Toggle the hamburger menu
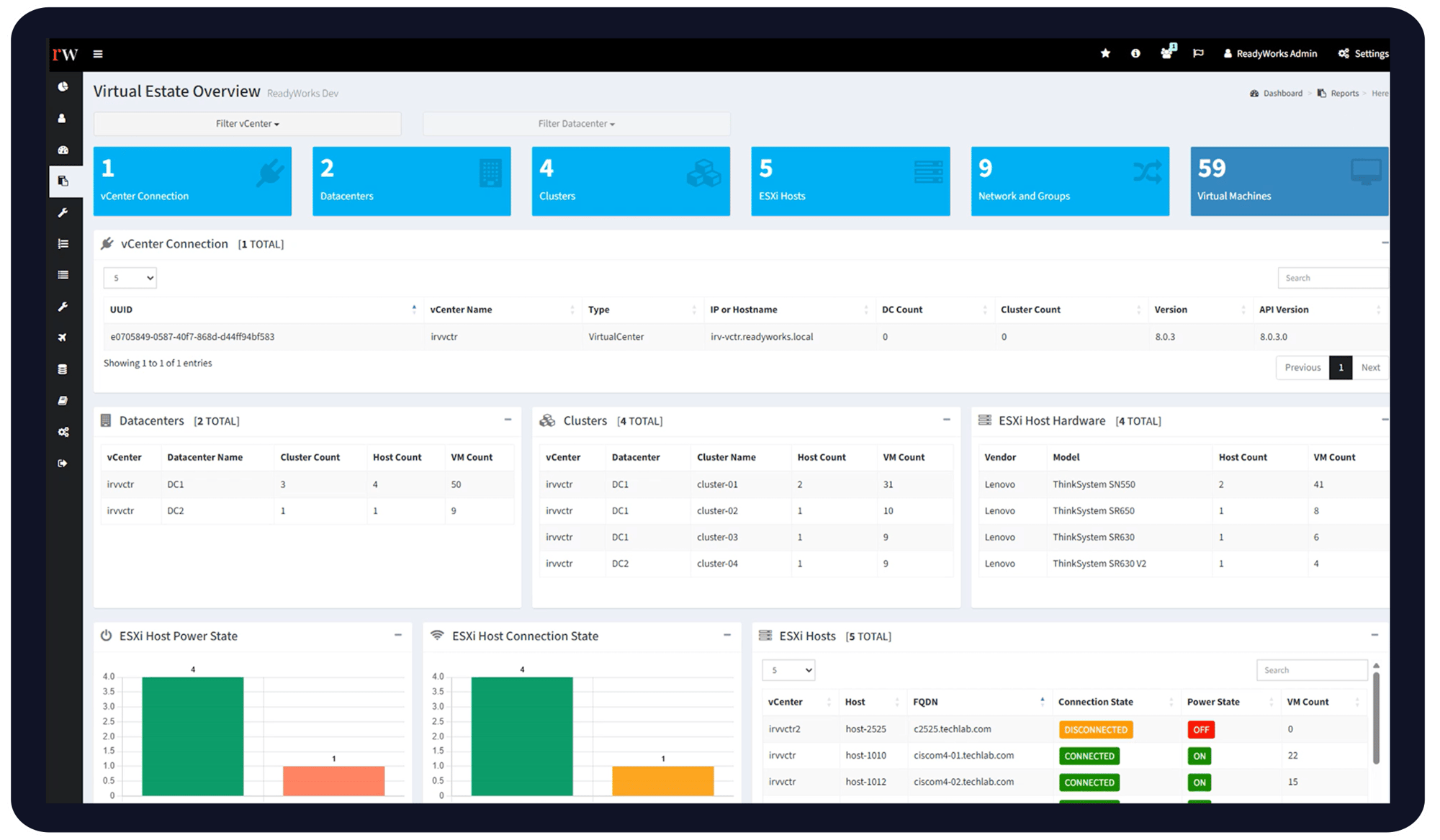This screenshot has height=840, width=1440. pyautogui.click(x=98, y=54)
